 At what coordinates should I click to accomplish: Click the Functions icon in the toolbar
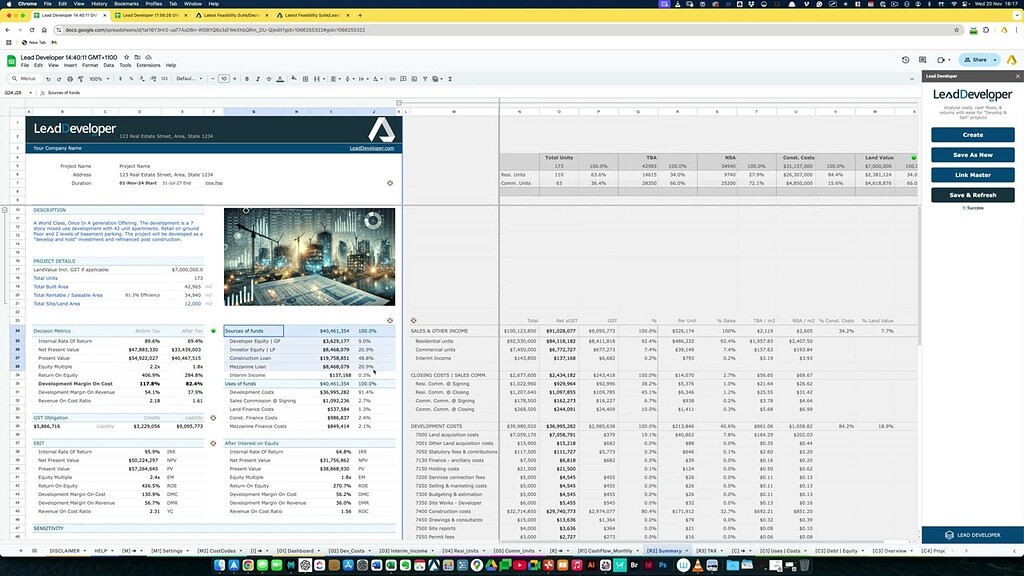(450, 78)
